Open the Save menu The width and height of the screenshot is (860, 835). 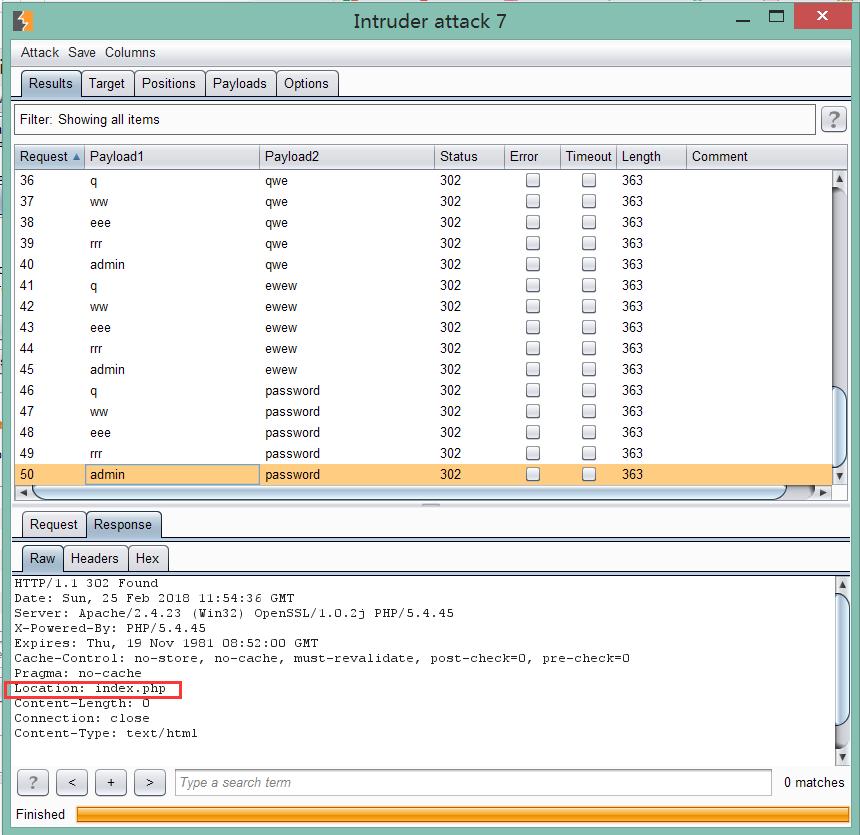coord(82,52)
